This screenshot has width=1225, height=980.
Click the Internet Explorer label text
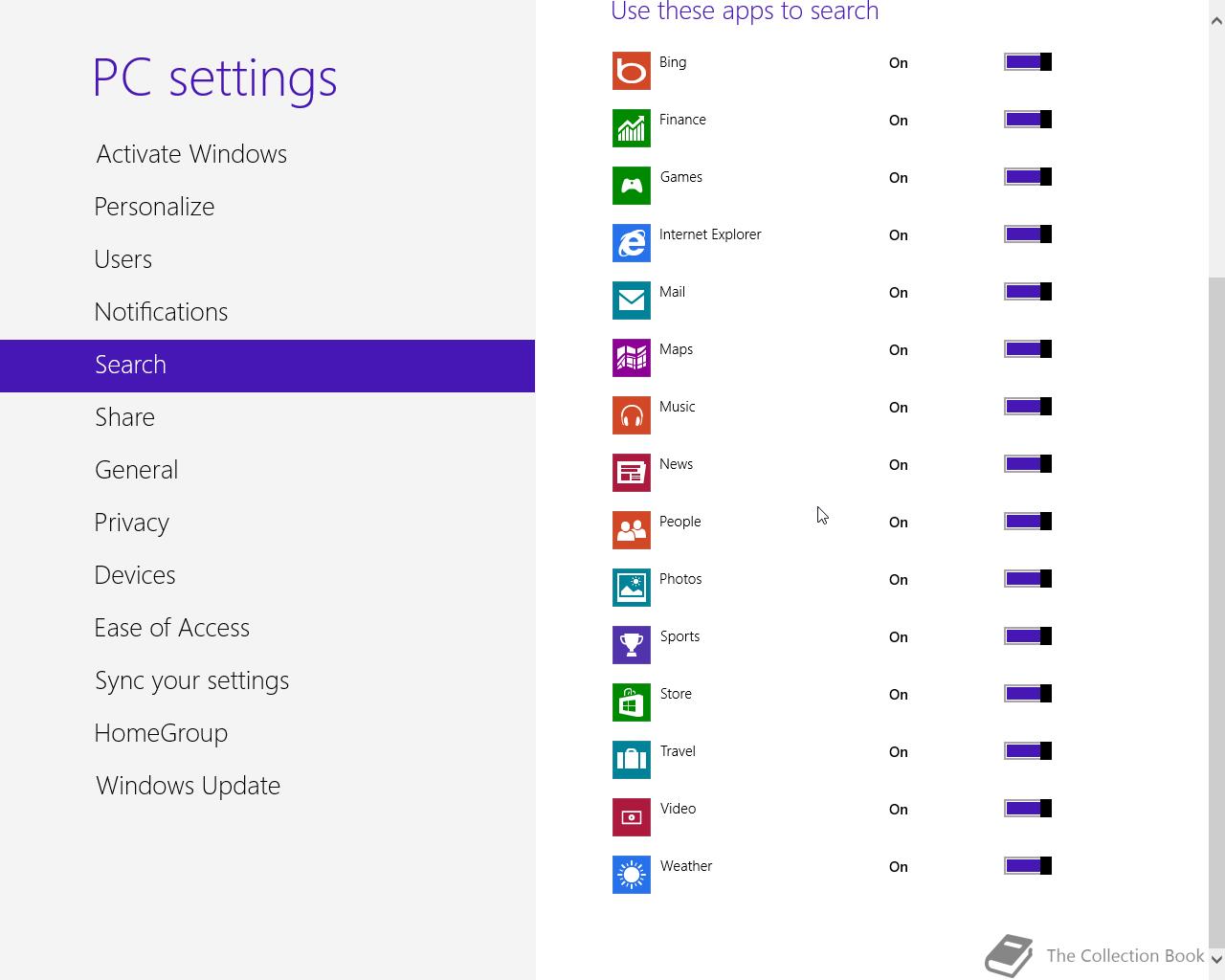click(x=710, y=234)
